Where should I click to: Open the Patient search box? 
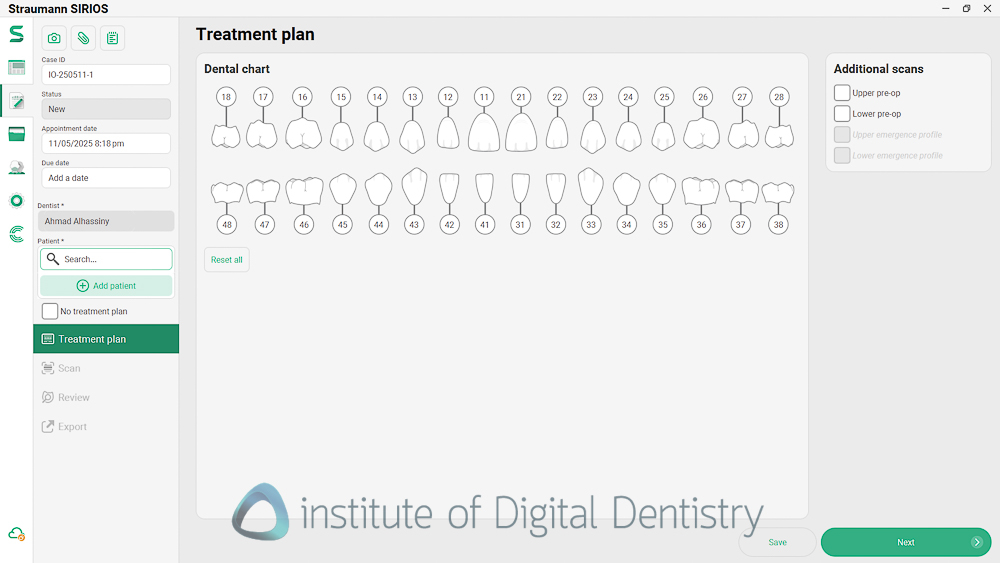point(106,259)
